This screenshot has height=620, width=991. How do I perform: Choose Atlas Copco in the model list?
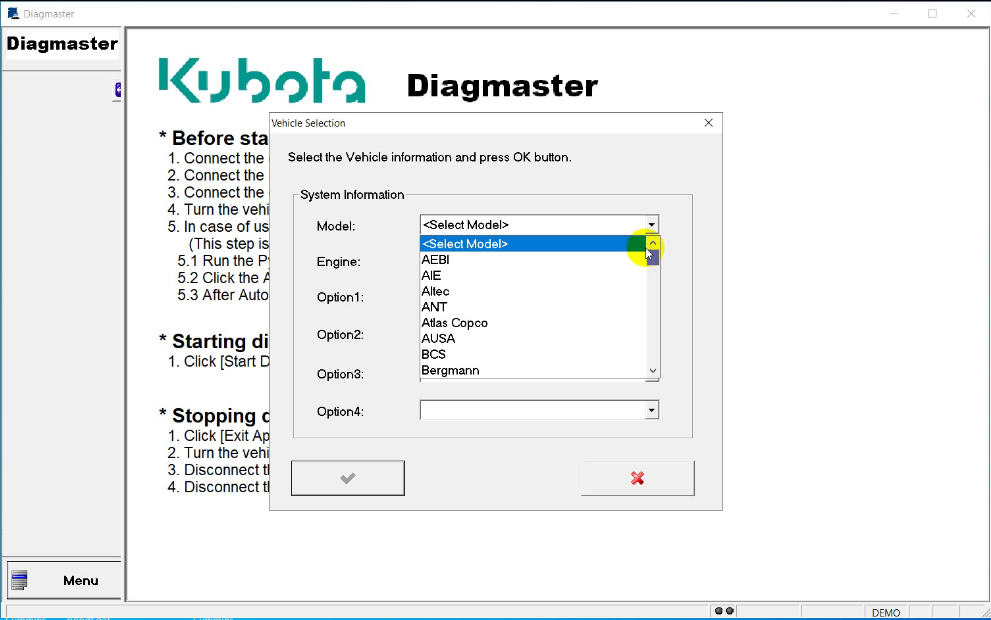[454, 323]
